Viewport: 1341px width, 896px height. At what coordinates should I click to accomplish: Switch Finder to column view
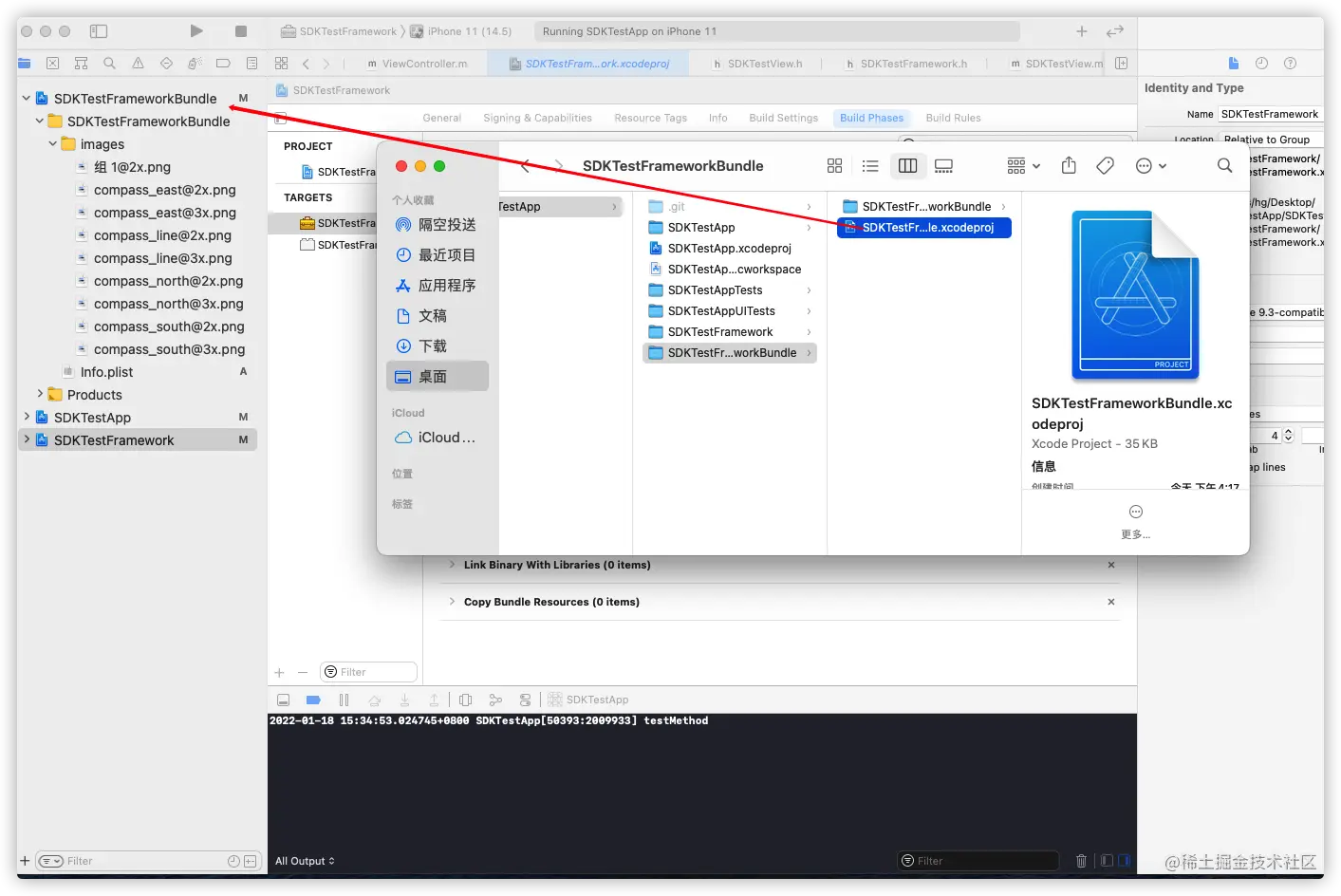pyautogui.click(x=907, y=166)
